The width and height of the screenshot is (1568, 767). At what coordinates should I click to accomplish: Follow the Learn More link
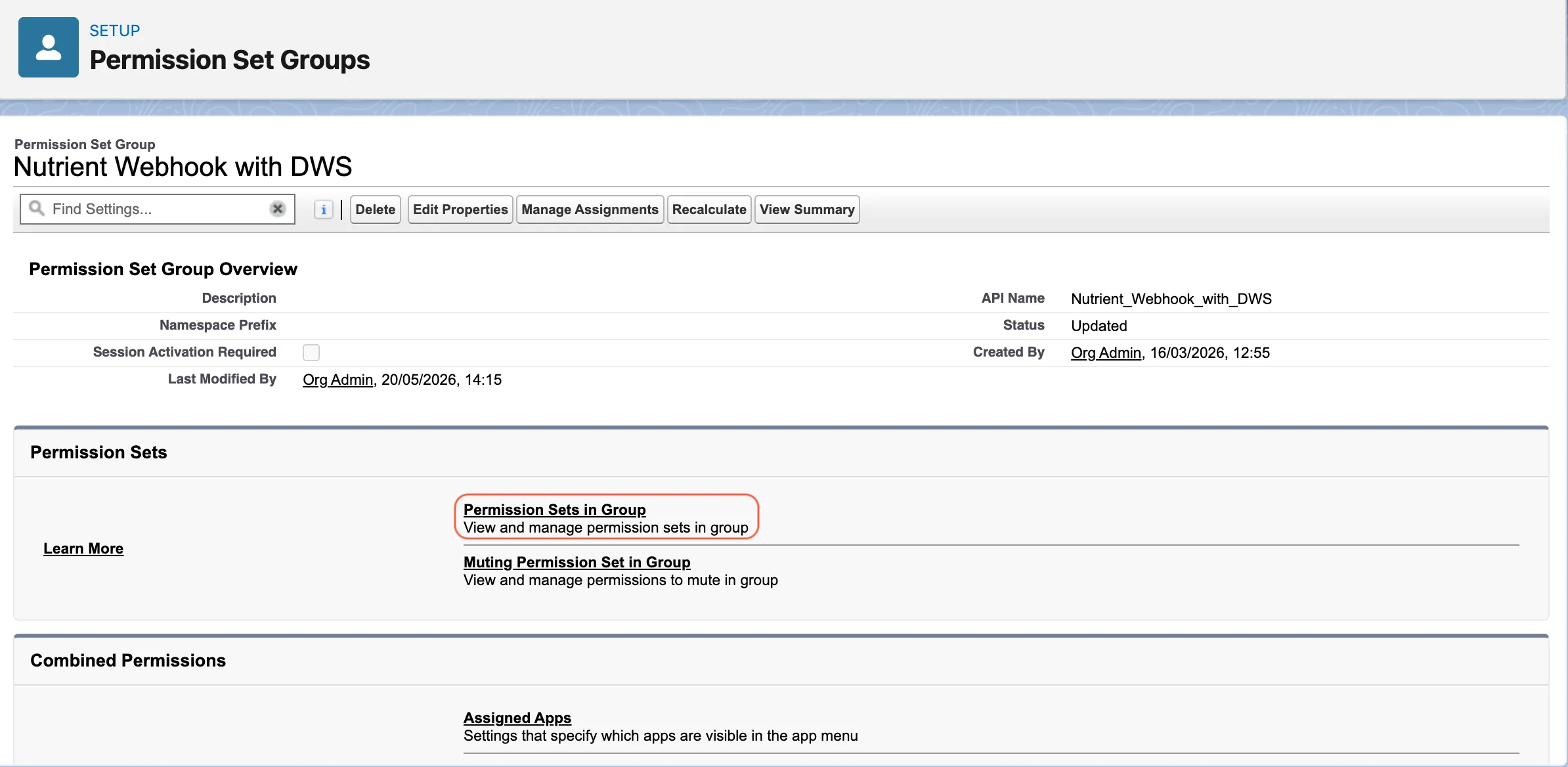[83, 548]
